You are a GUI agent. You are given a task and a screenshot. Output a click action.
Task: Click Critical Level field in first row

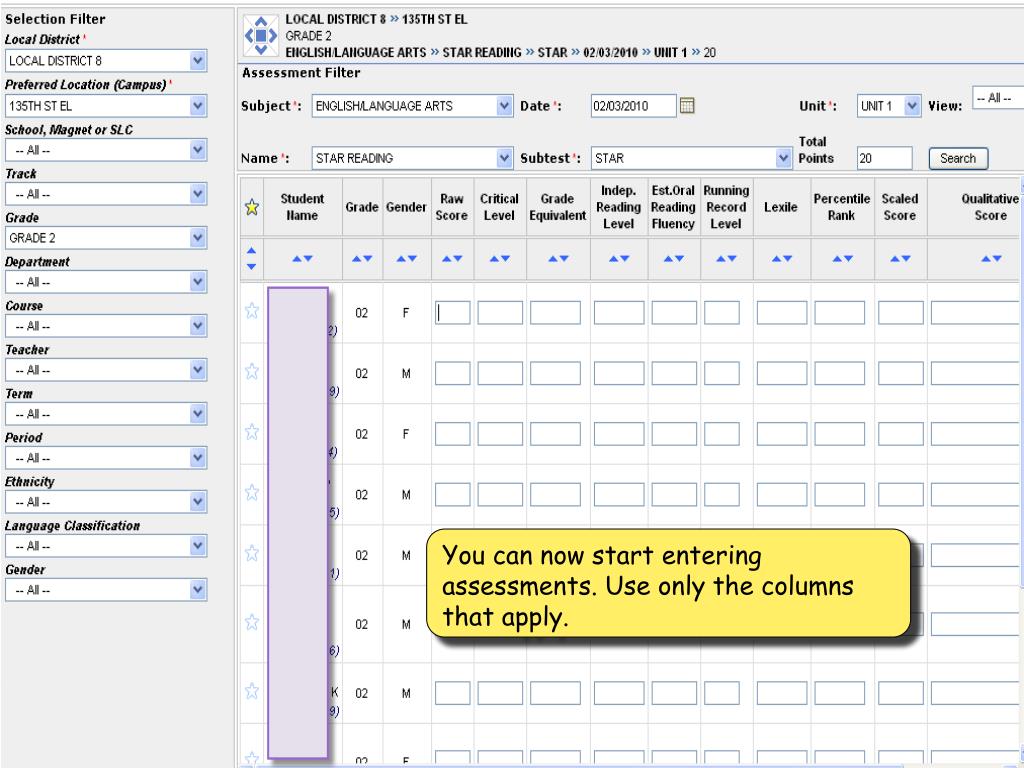pos(500,313)
